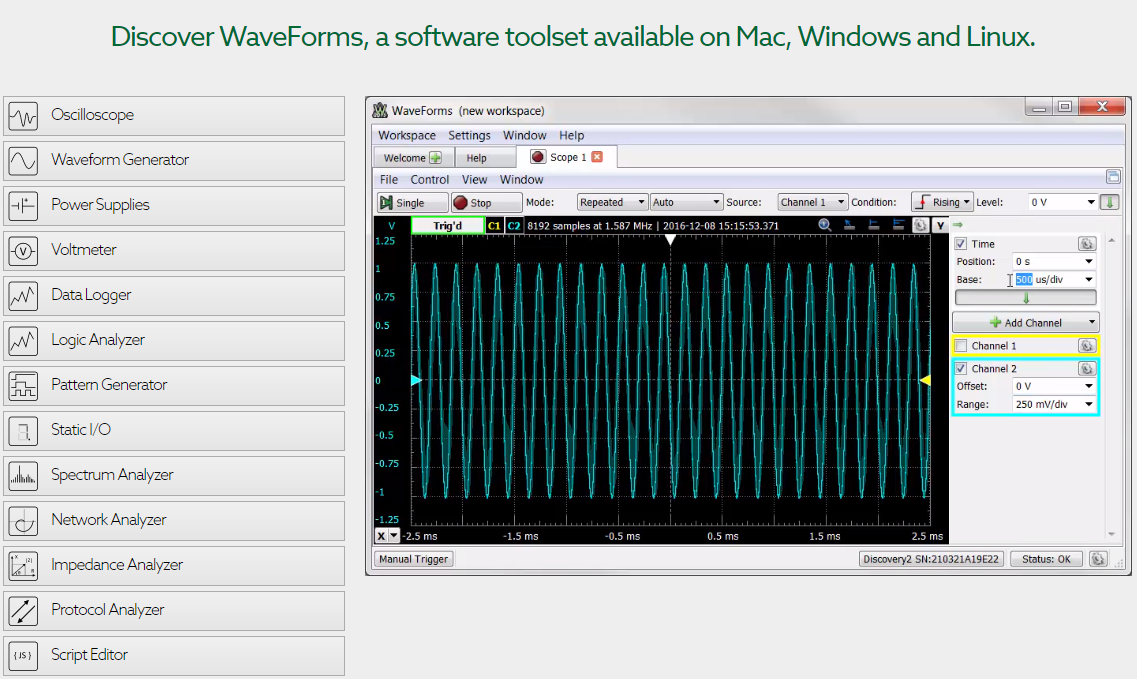Toggle the C2 channel indicator above the plot
This screenshot has height=679, width=1137.
(x=513, y=226)
